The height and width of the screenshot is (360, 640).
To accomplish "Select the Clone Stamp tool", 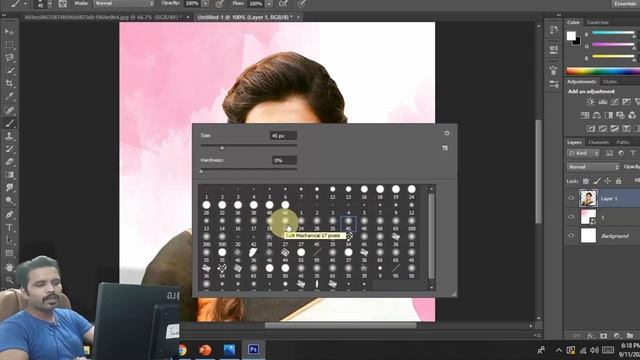I will point(9,136).
